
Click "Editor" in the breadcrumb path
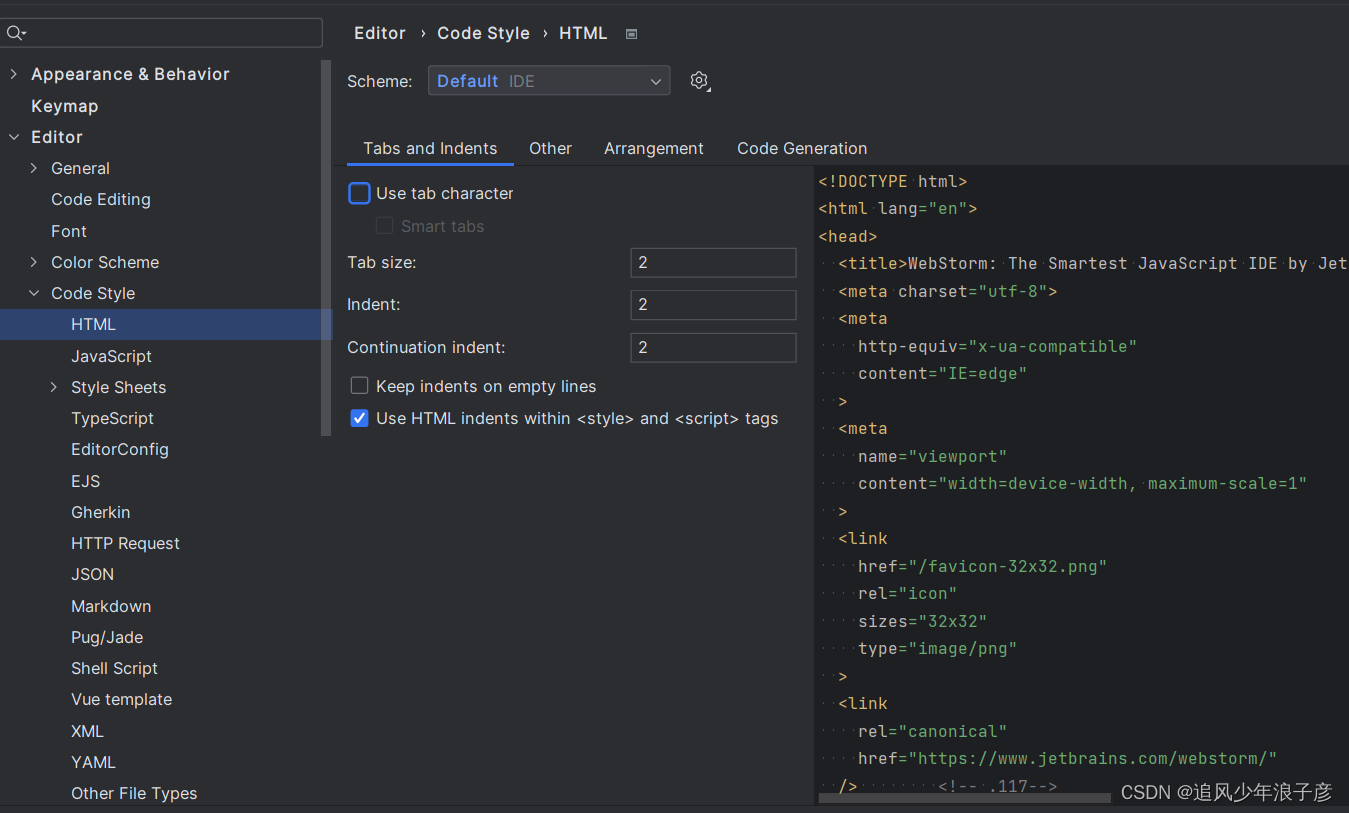tap(380, 33)
